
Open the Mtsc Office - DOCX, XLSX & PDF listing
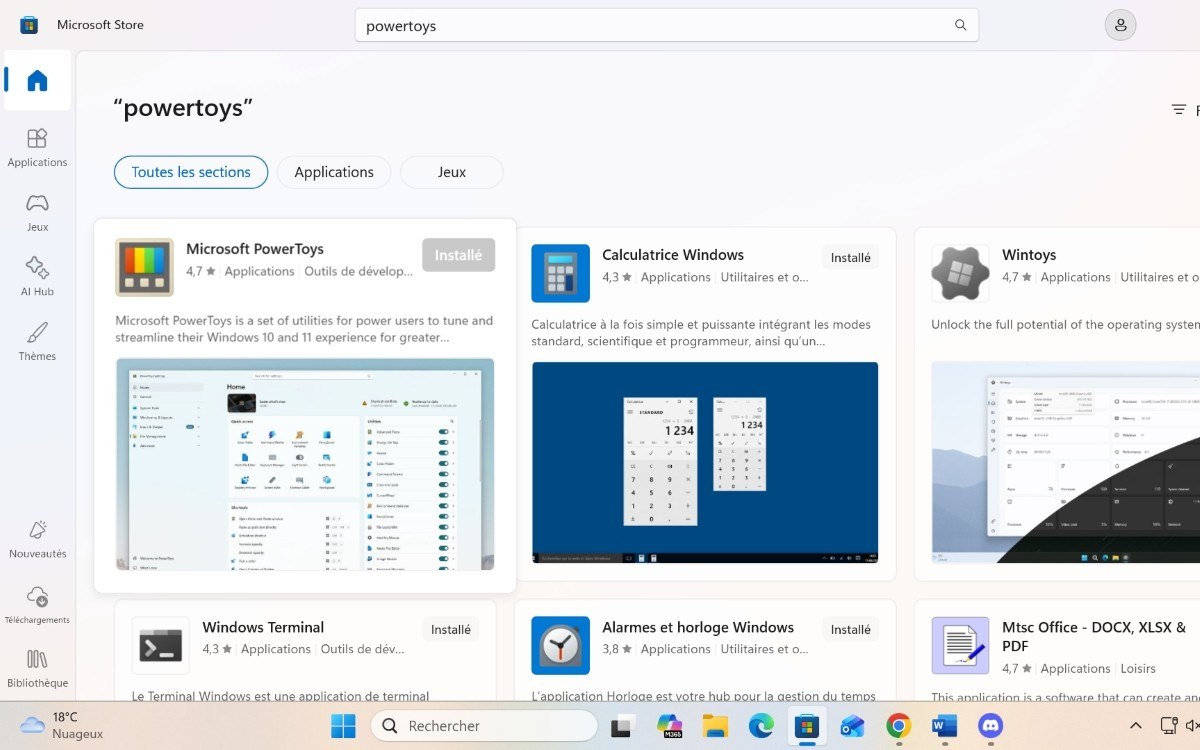tap(1093, 637)
